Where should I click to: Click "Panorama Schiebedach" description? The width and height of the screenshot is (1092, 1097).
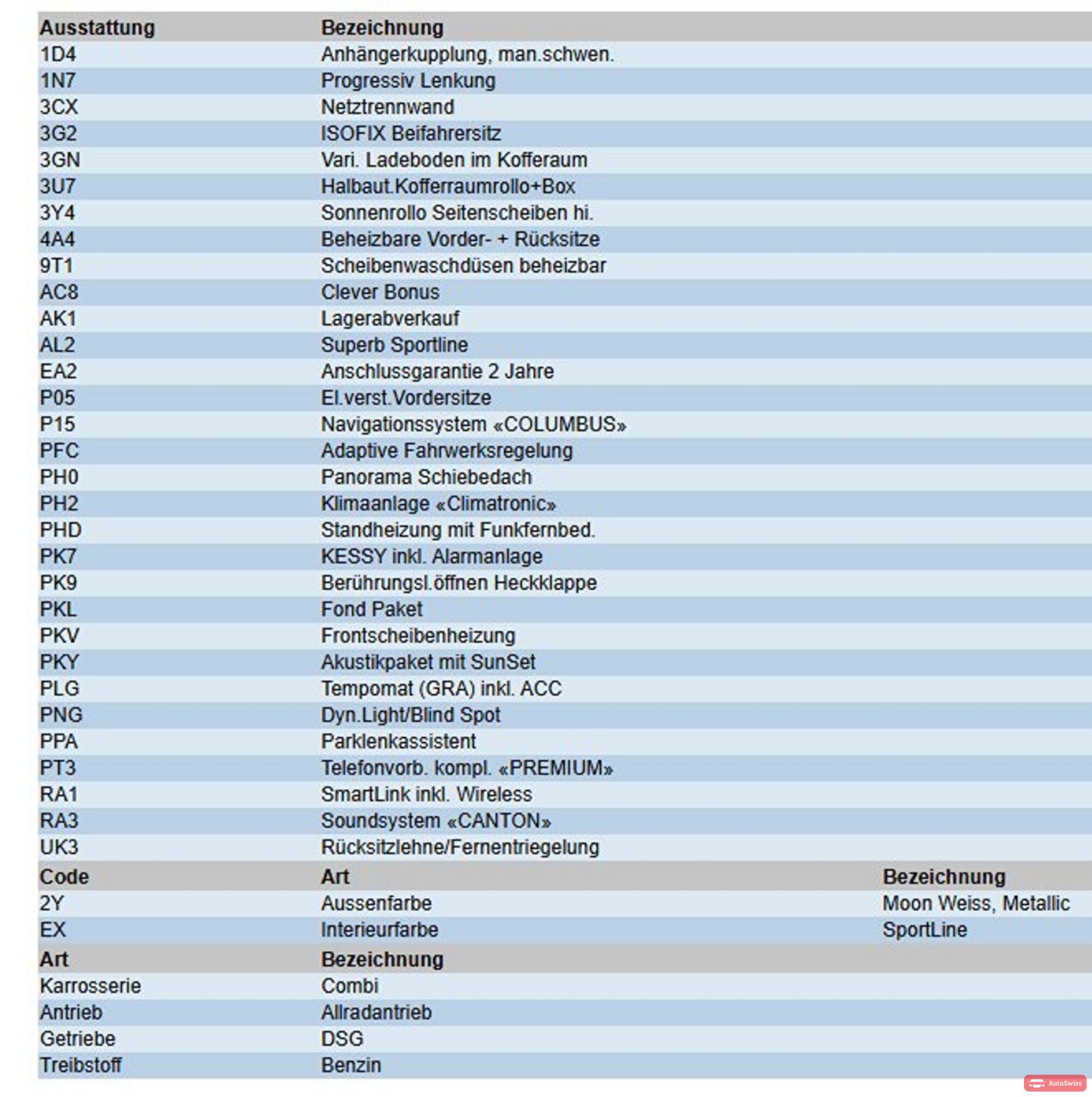pyautogui.click(x=427, y=477)
